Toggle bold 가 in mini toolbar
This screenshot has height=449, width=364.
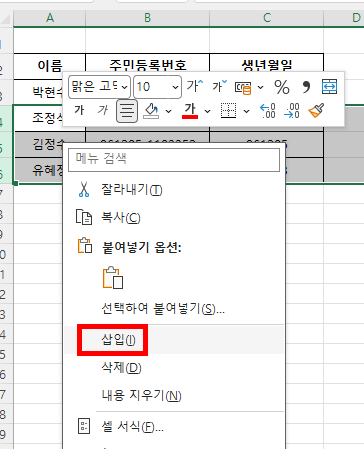pyautogui.click(x=79, y=110)
